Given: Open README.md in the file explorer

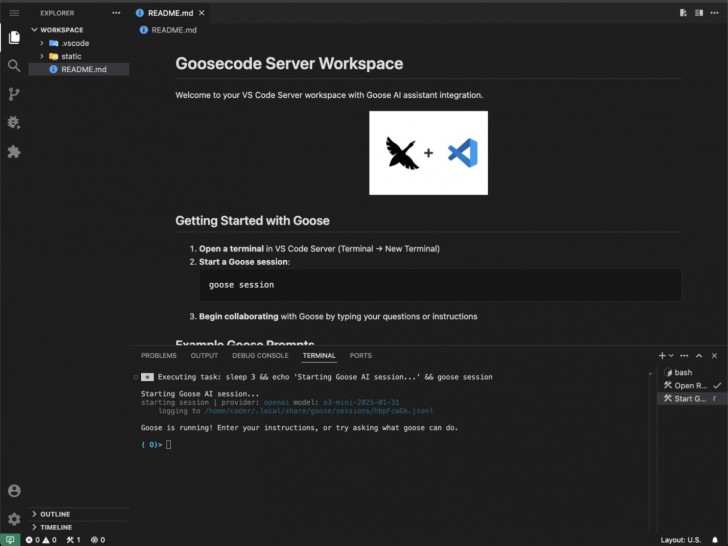Looking at the screenshot, I should (79, 69).
